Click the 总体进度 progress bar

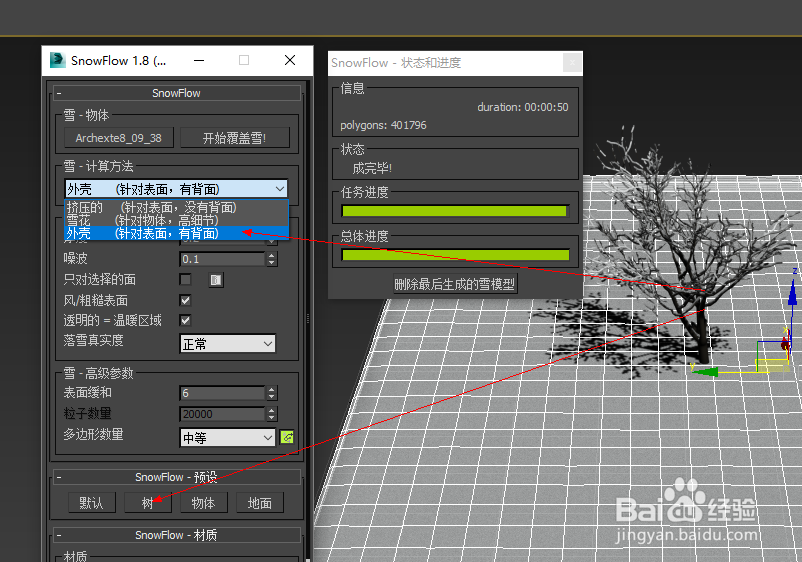point(455,255)
